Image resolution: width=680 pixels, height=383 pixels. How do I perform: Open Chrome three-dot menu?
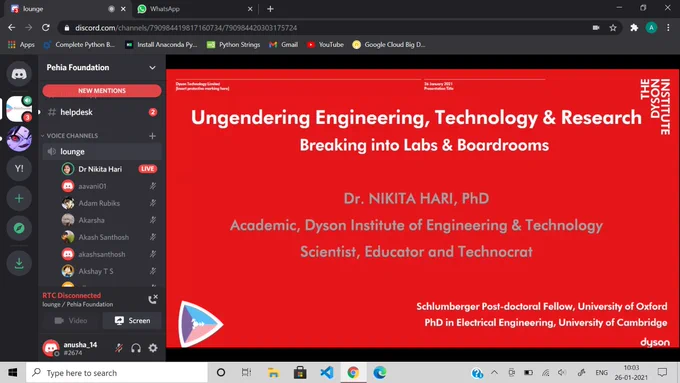click(668, 28)
